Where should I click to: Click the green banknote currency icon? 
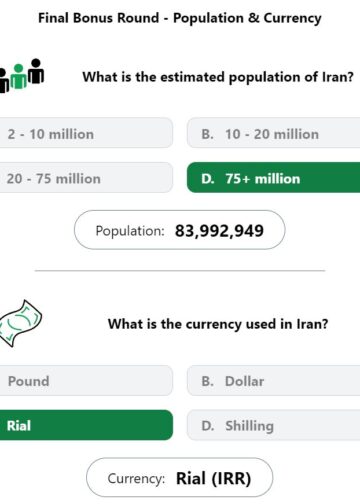21,323
